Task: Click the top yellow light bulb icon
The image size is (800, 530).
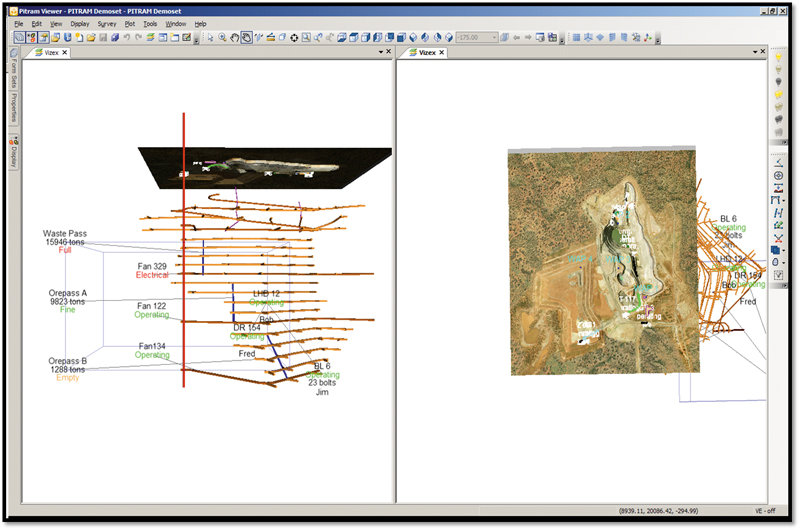Action: pos(779,55)
